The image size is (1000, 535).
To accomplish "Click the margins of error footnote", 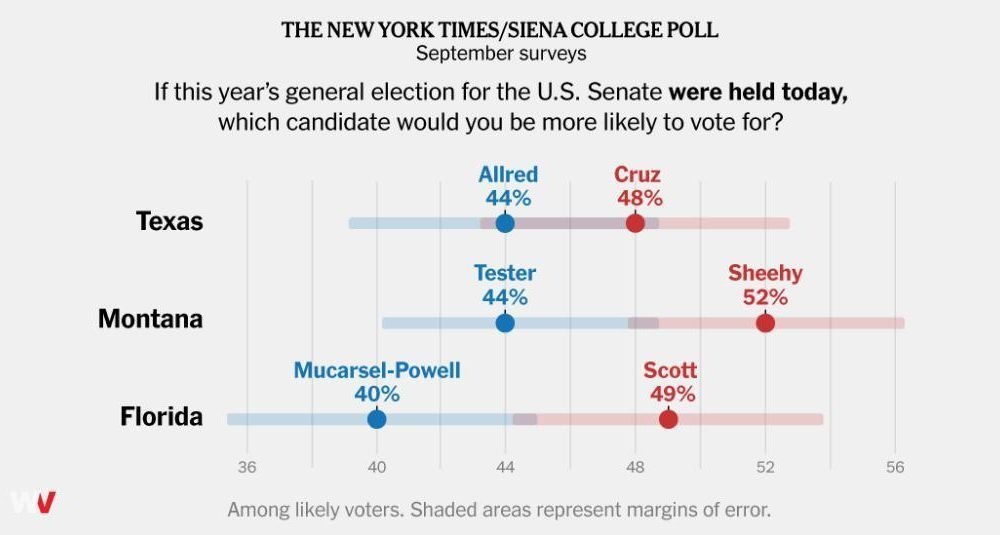I will point(499,510).
